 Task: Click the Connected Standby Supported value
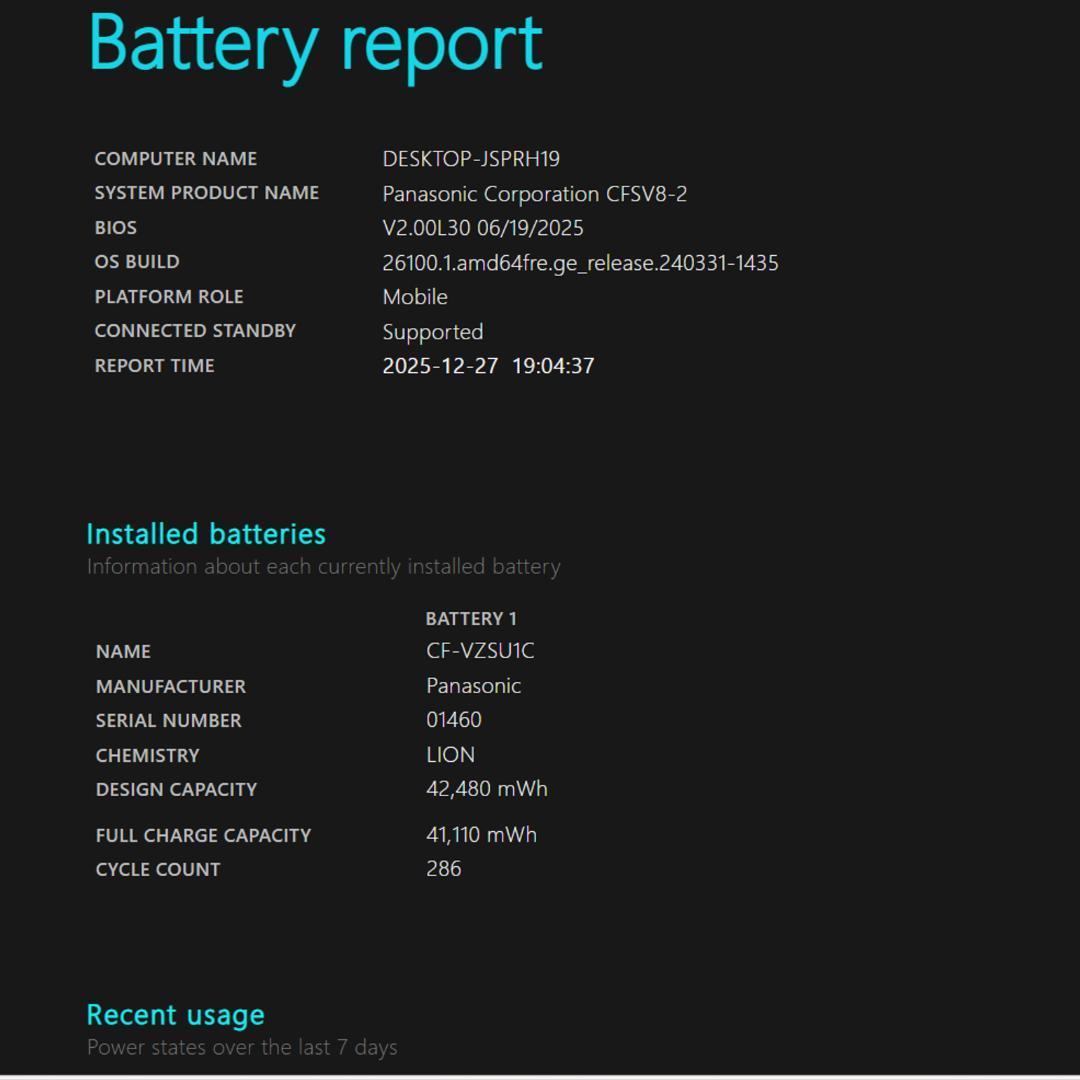432,332
